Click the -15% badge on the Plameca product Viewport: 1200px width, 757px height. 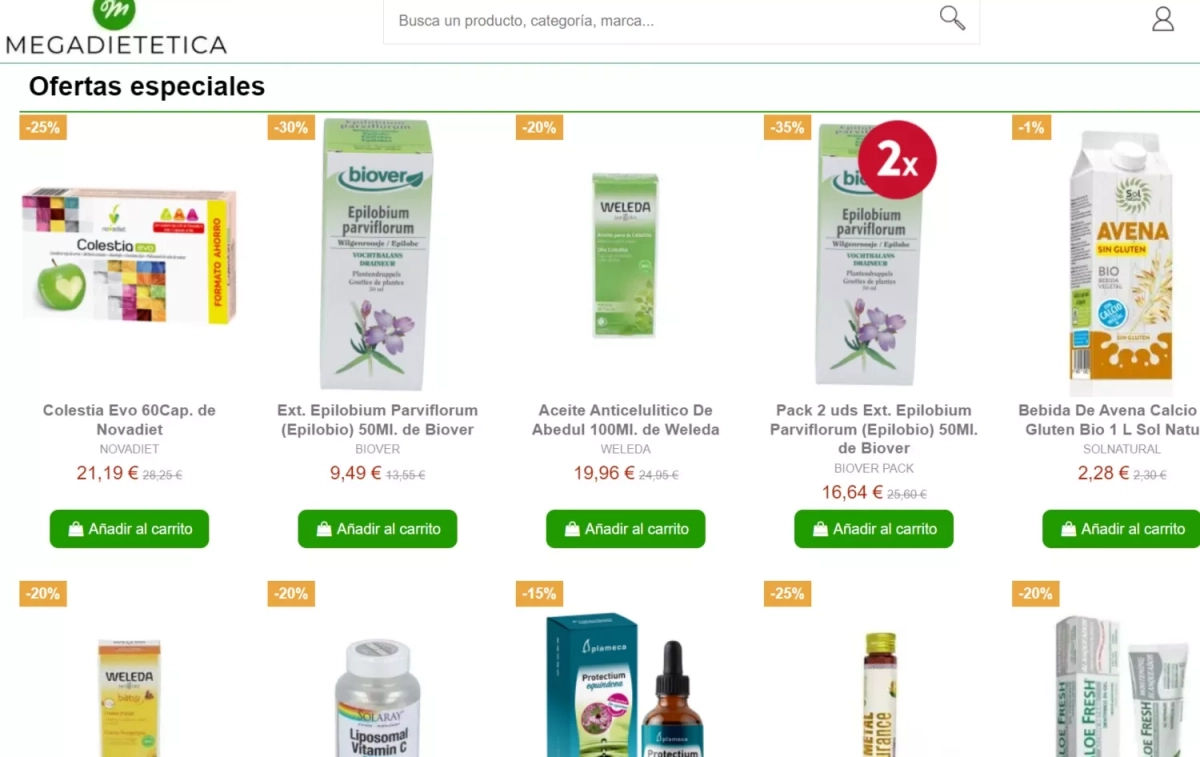pyautogui.click(x=539, y=593)
